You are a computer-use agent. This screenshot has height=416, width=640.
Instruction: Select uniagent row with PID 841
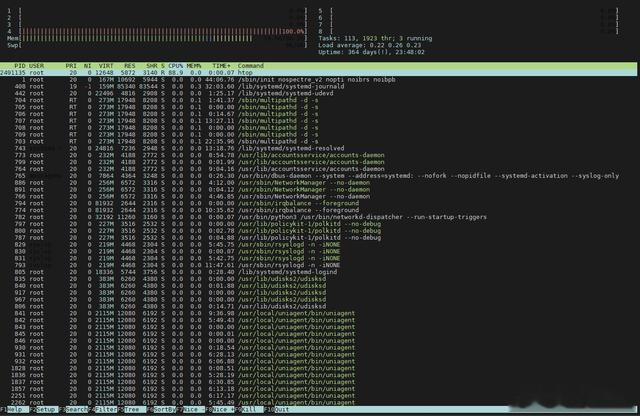[x=318, y=313]
